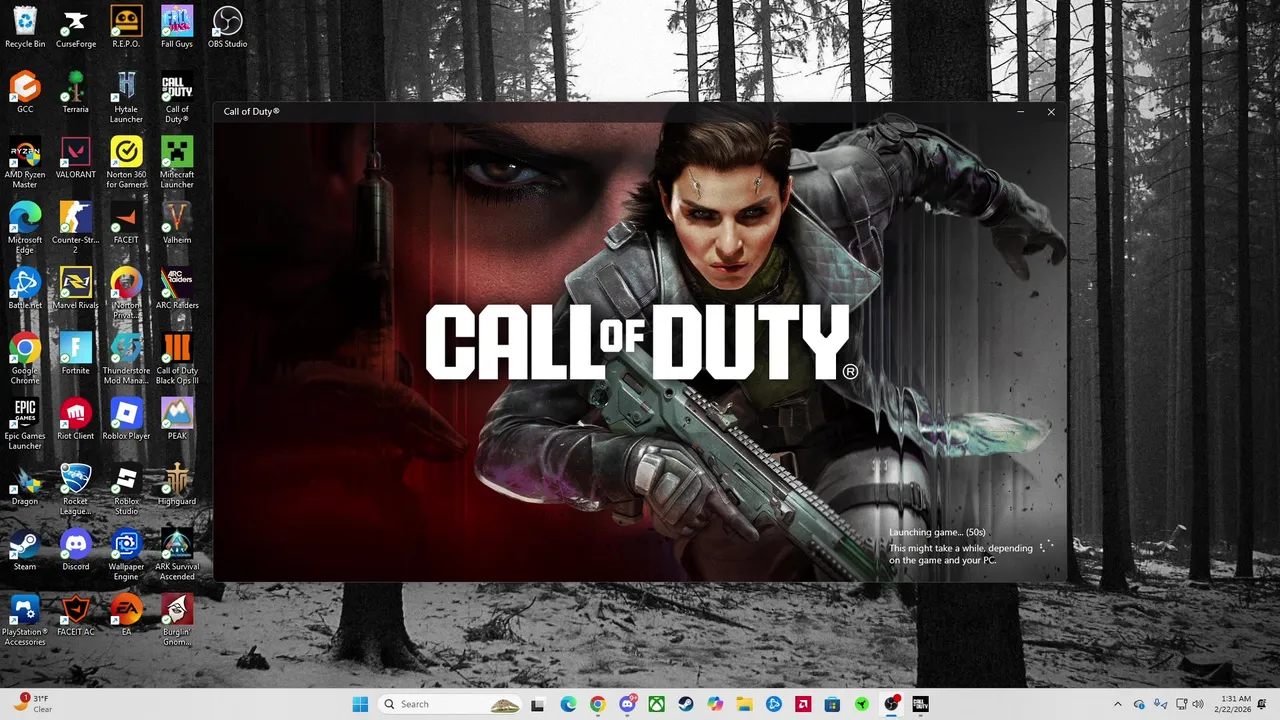1280x720 pixels.
Task: Open the Xbox app on taskbar
Action: 656,704
